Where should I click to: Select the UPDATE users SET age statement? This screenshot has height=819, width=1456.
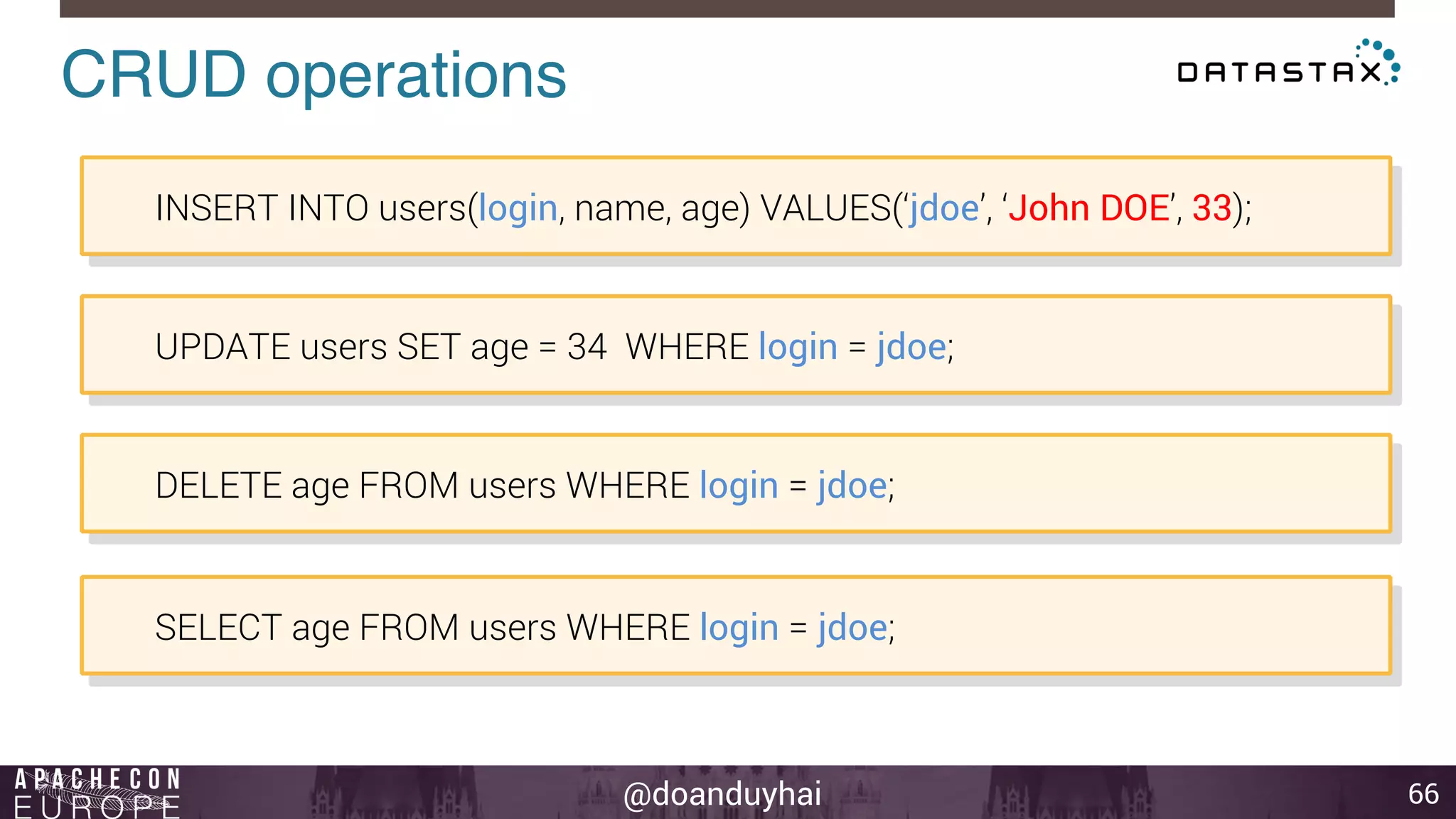pos(736,345)
